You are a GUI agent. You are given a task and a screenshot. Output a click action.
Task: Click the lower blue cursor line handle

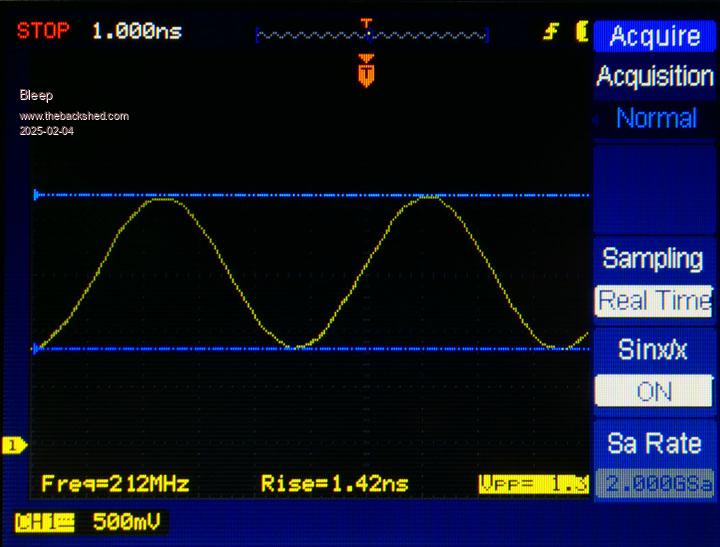(37, 349)
